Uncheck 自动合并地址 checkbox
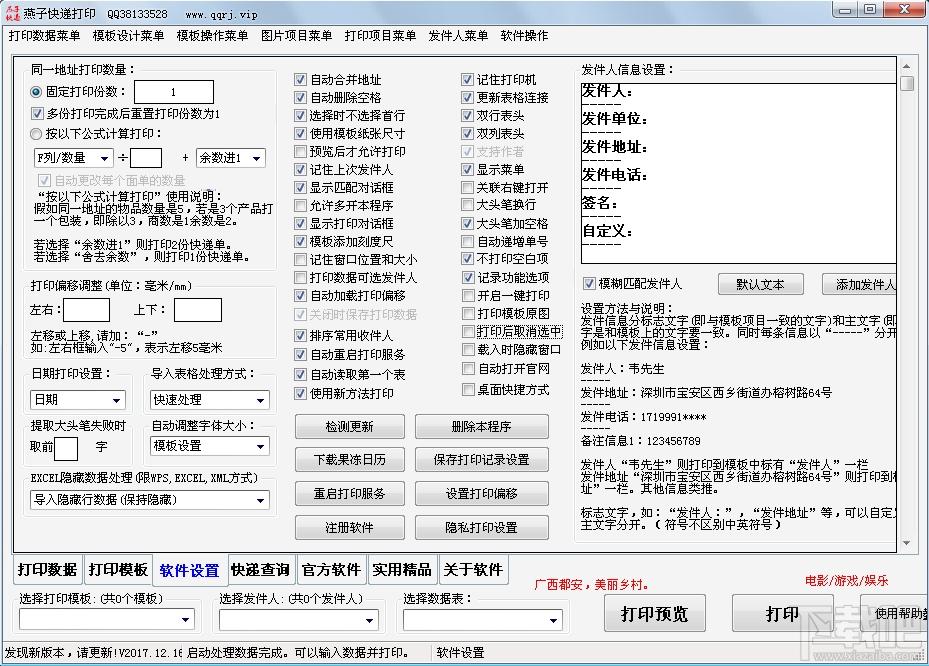The height and width of the screenshot is (666, 929). point(300,79)
